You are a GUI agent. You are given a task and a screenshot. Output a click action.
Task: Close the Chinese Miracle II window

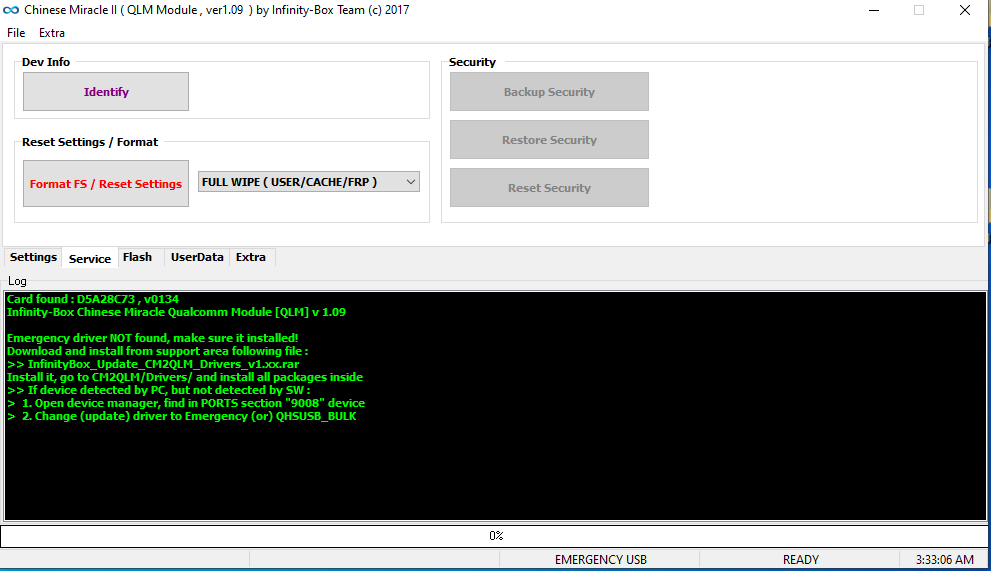(x=964, y=10)
